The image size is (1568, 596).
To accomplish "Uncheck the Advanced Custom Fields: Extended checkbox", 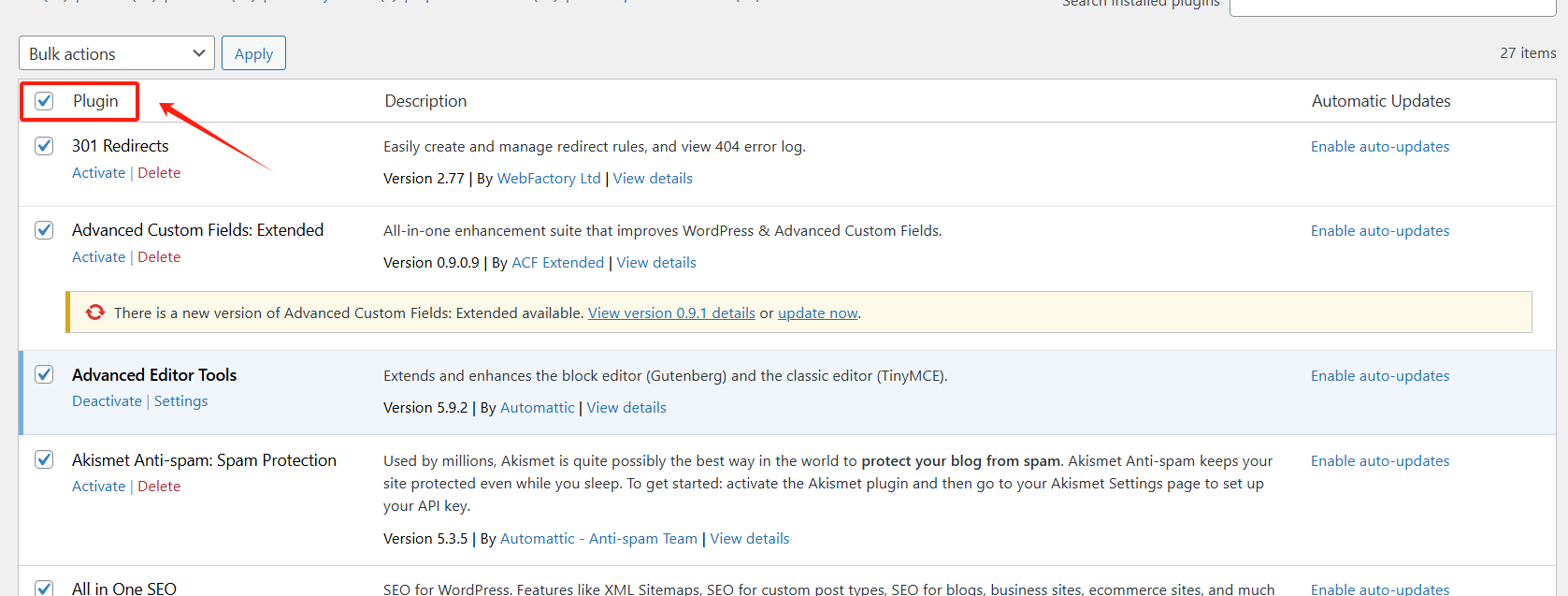I will point(44,230).
